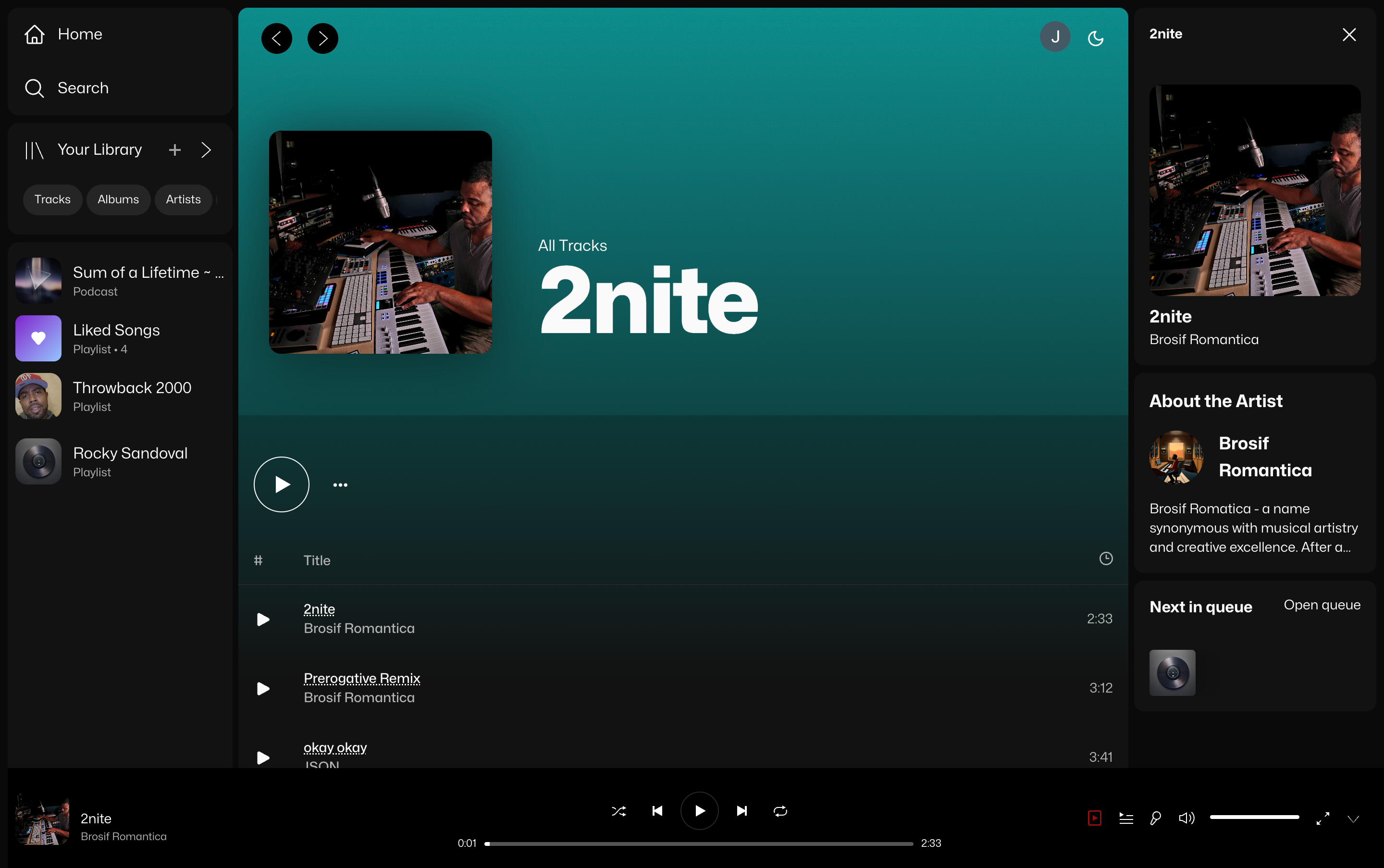Screen dimensions: 1384x868
Task: Click large cover in now playing panel
Action: pyautogui.click(x=1255, y=191)
